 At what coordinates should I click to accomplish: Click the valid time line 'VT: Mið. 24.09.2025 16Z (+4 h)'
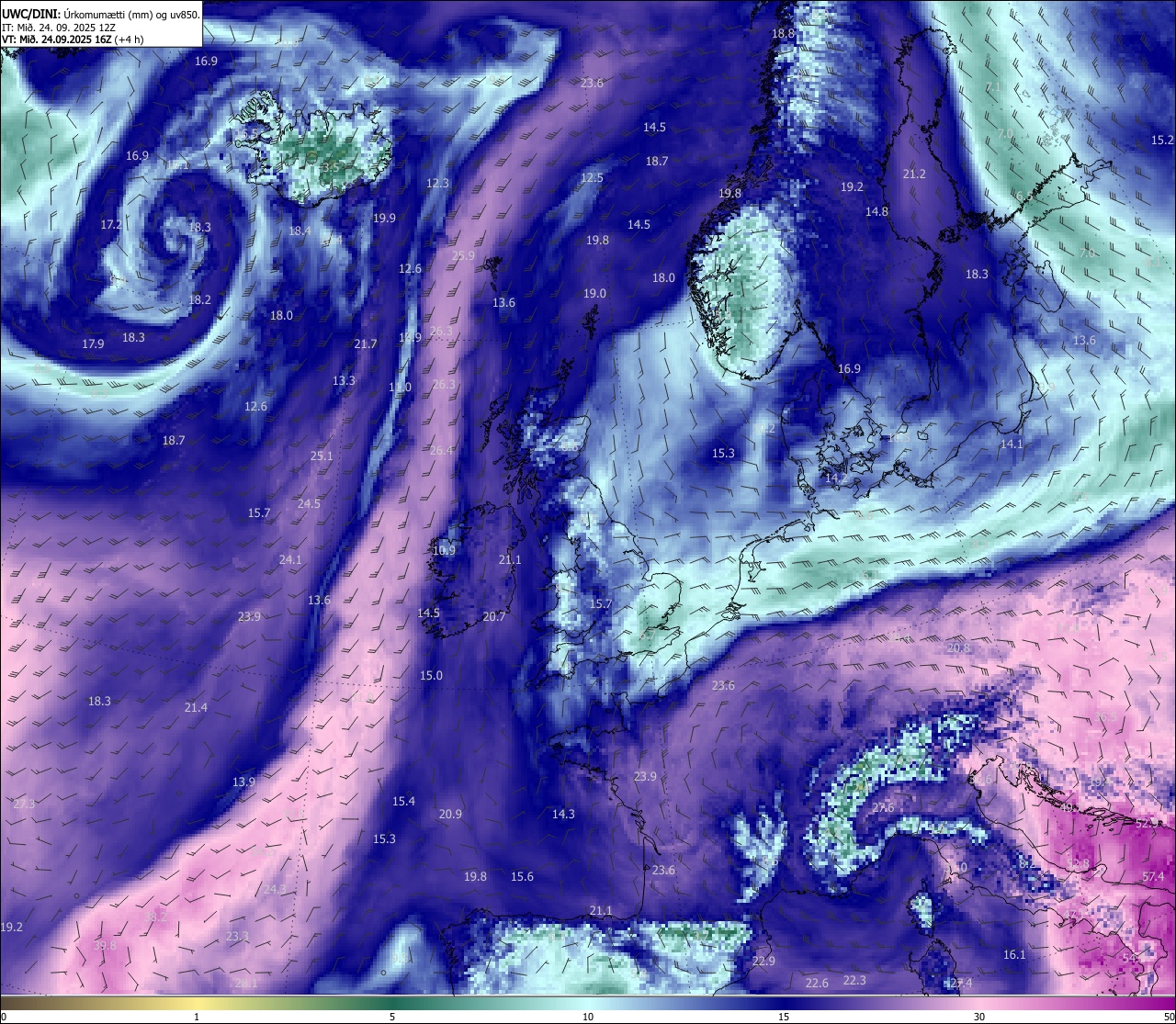pyautogui.click(x=73, y=39)
